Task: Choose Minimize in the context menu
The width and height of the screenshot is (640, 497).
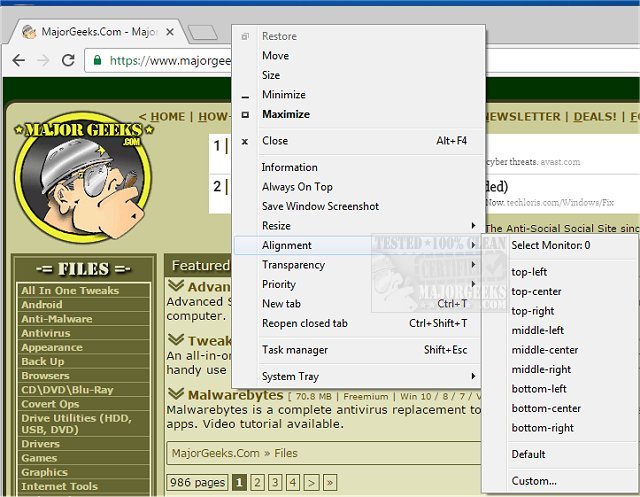Action: pos(358,95)
